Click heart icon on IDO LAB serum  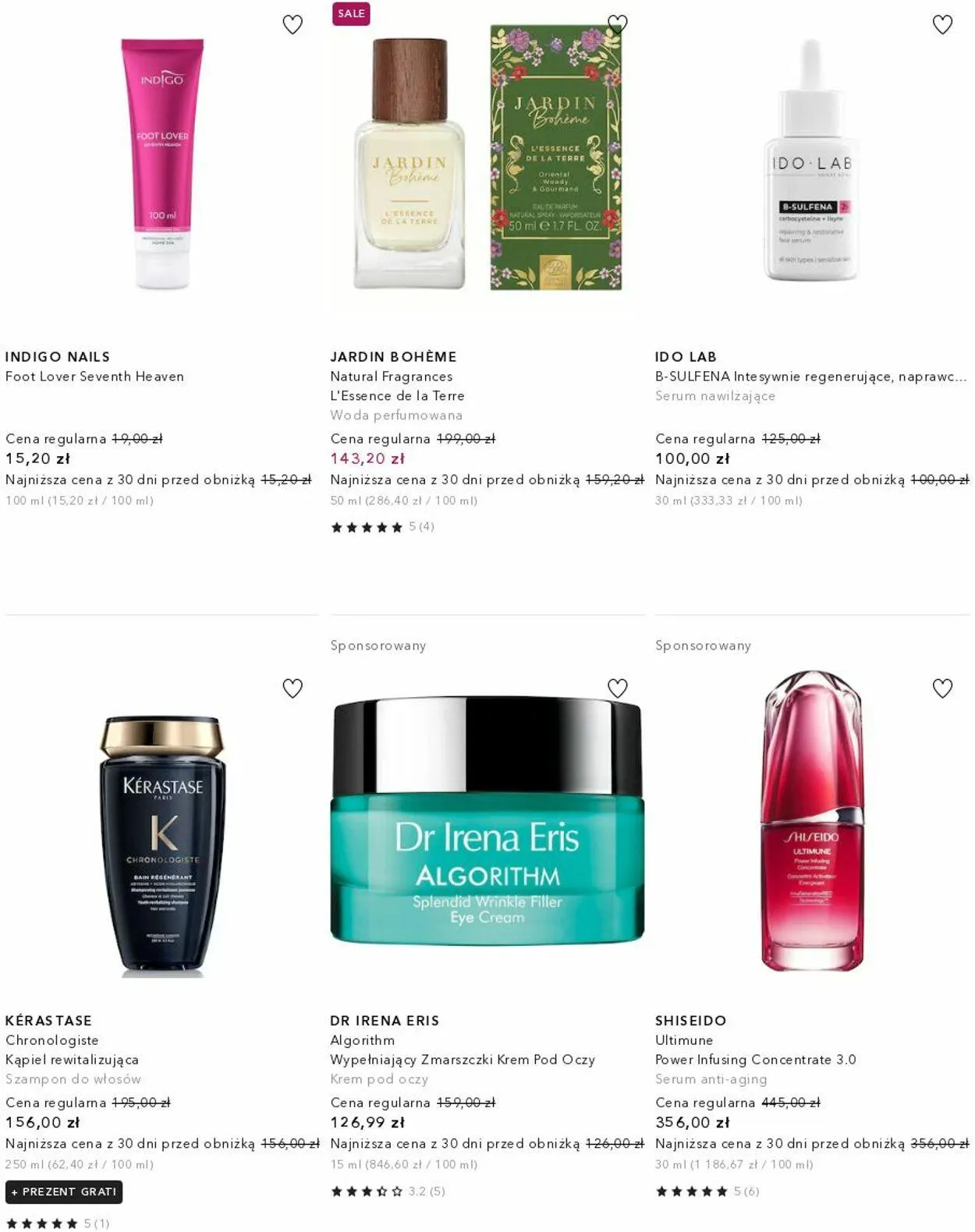942,25
